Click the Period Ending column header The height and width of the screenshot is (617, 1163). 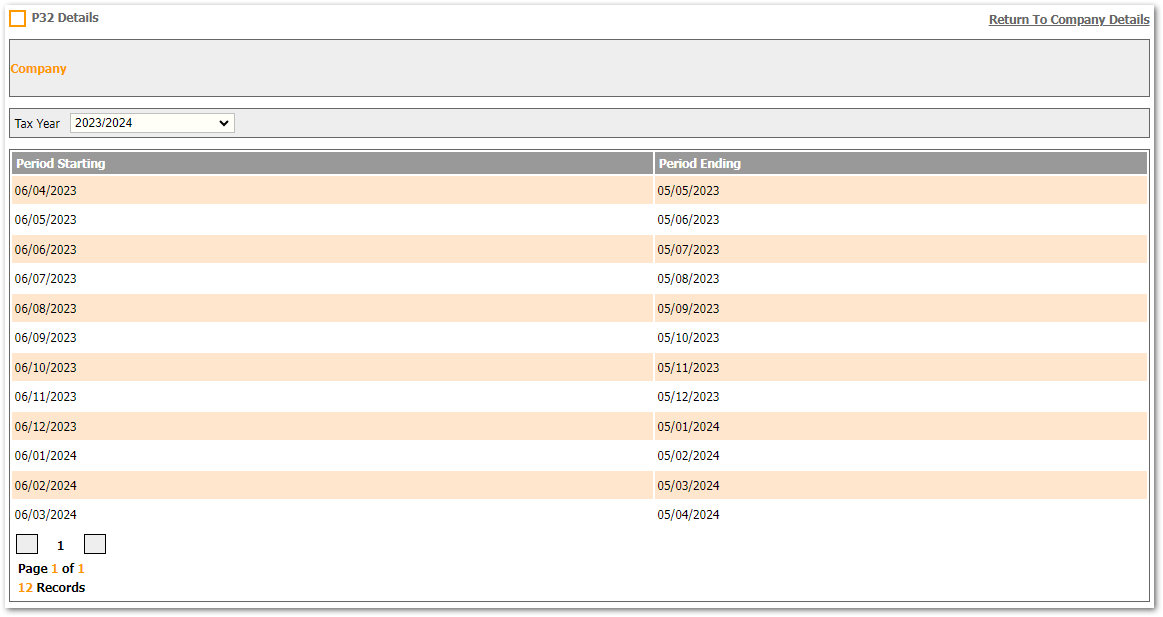[x=699, y=163]
